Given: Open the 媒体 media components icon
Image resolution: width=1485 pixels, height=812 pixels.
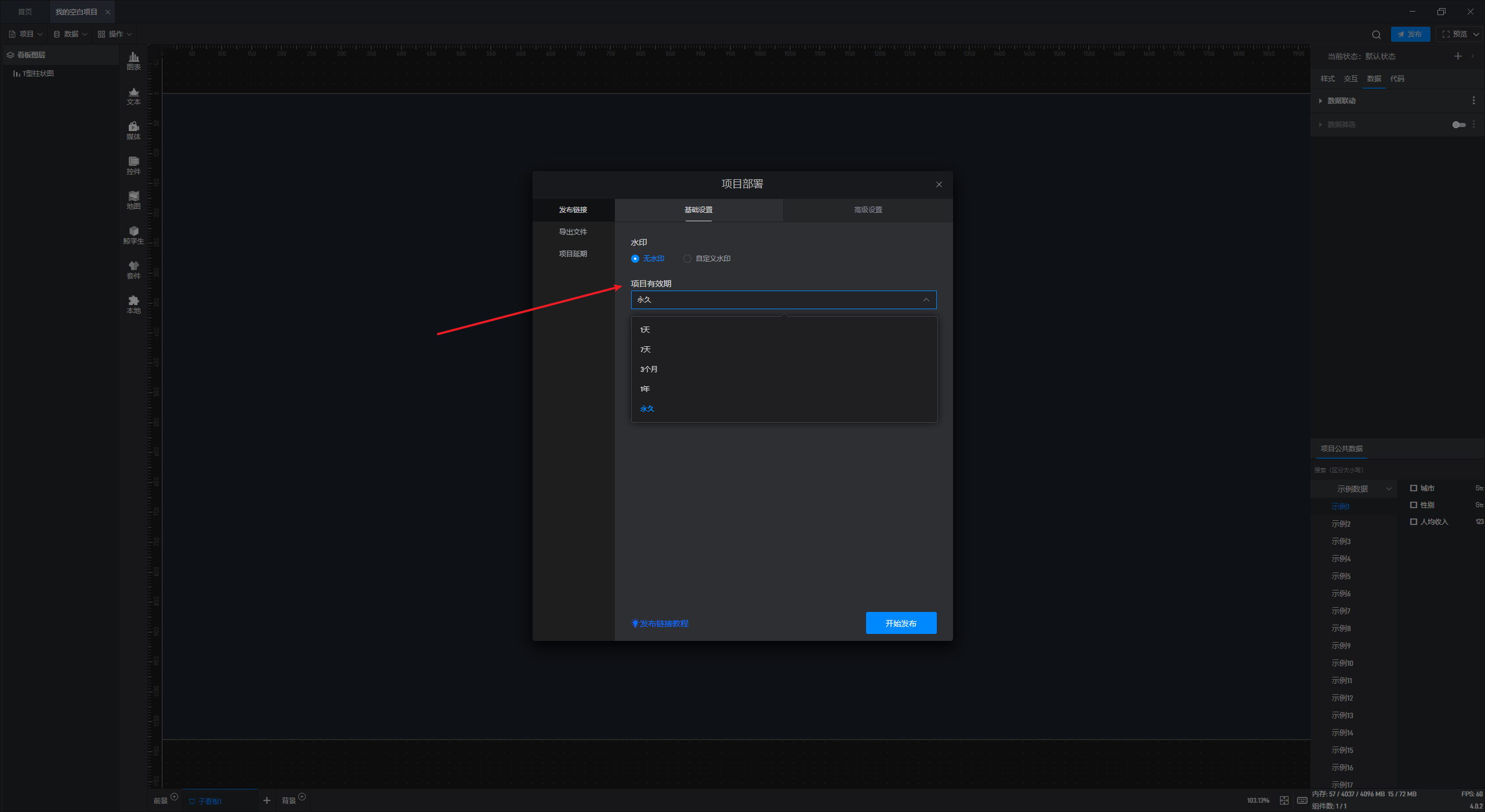Looking at the screenshot, I should coord(133,130).
